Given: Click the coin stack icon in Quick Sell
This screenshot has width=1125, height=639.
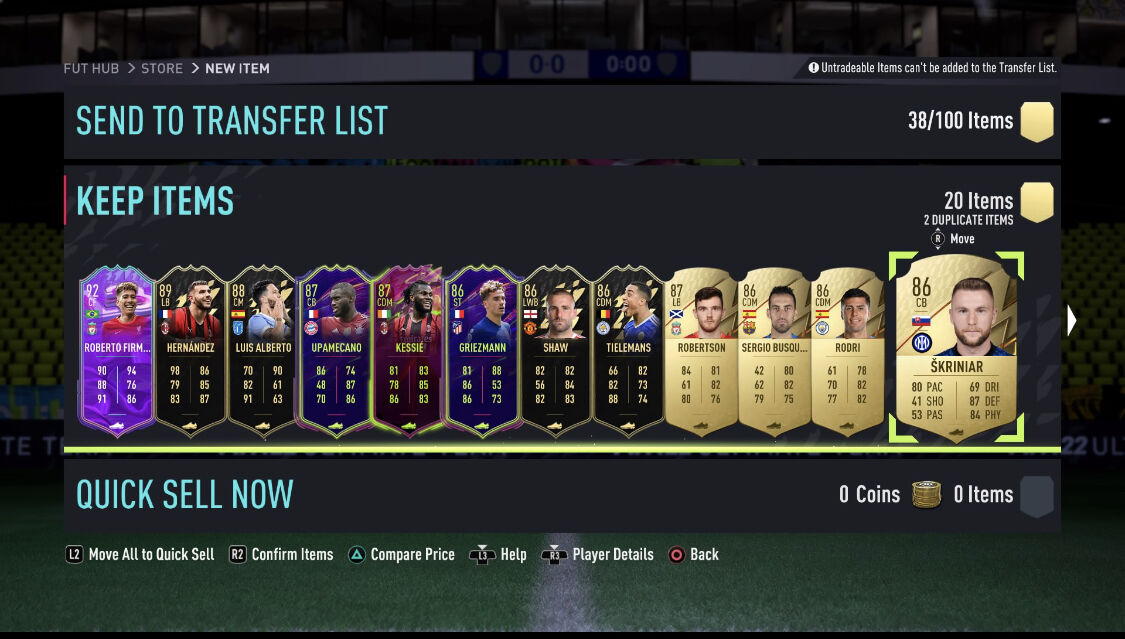Looking at the screenshot, I should click(926, 494).
